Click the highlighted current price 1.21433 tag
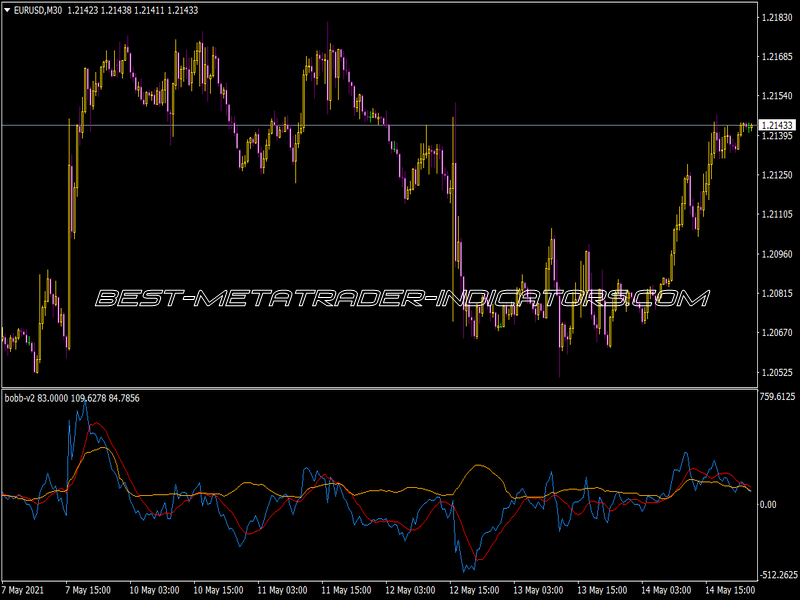 [x=777, y=126]
